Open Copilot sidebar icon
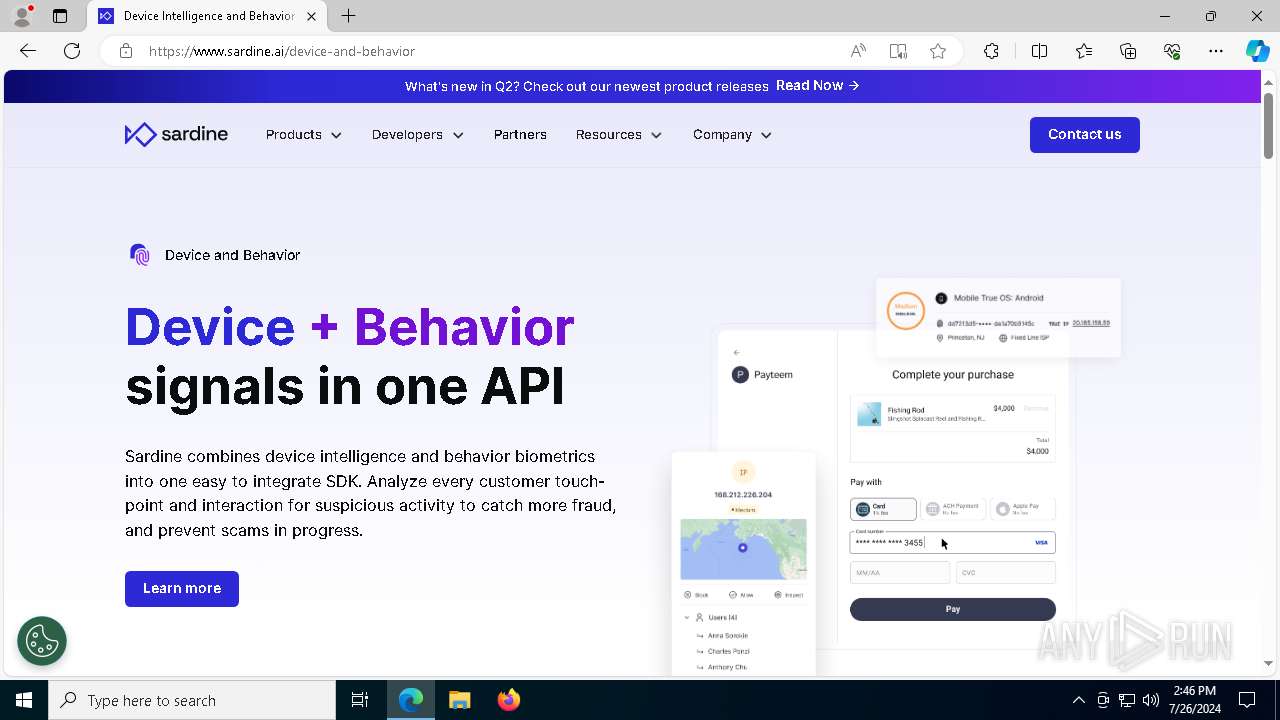This screenshot has height=720, width=1280. click(x=1257, y=51)
